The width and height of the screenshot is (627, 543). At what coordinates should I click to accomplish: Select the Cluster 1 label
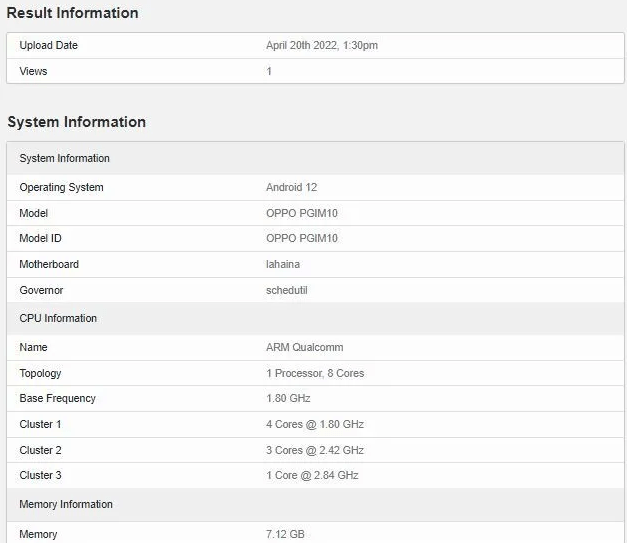coord(40,424)
